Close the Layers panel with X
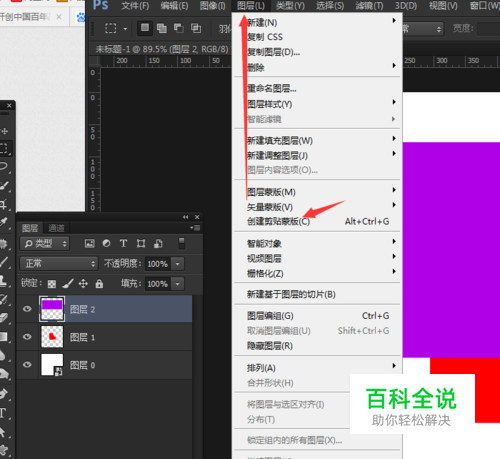Screen dimensions: 500x459 [197, 217]
